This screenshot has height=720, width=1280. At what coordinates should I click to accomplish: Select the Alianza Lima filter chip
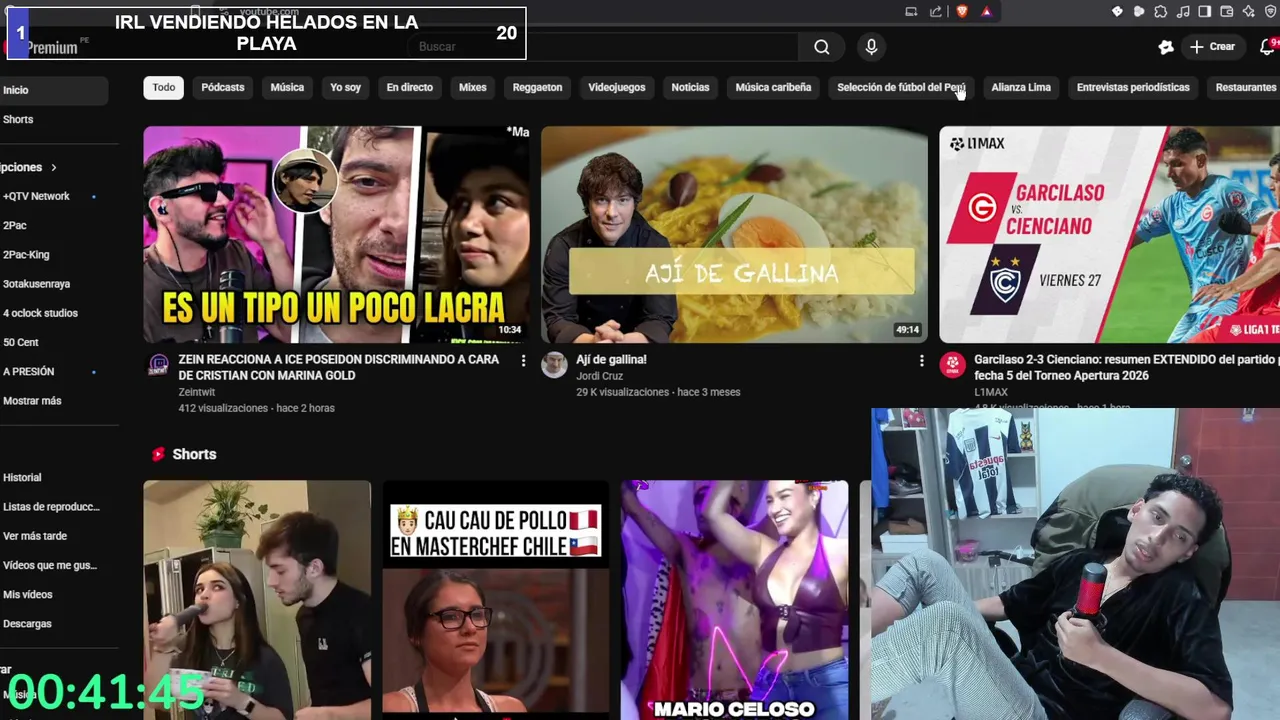[x=1021, y=87]
